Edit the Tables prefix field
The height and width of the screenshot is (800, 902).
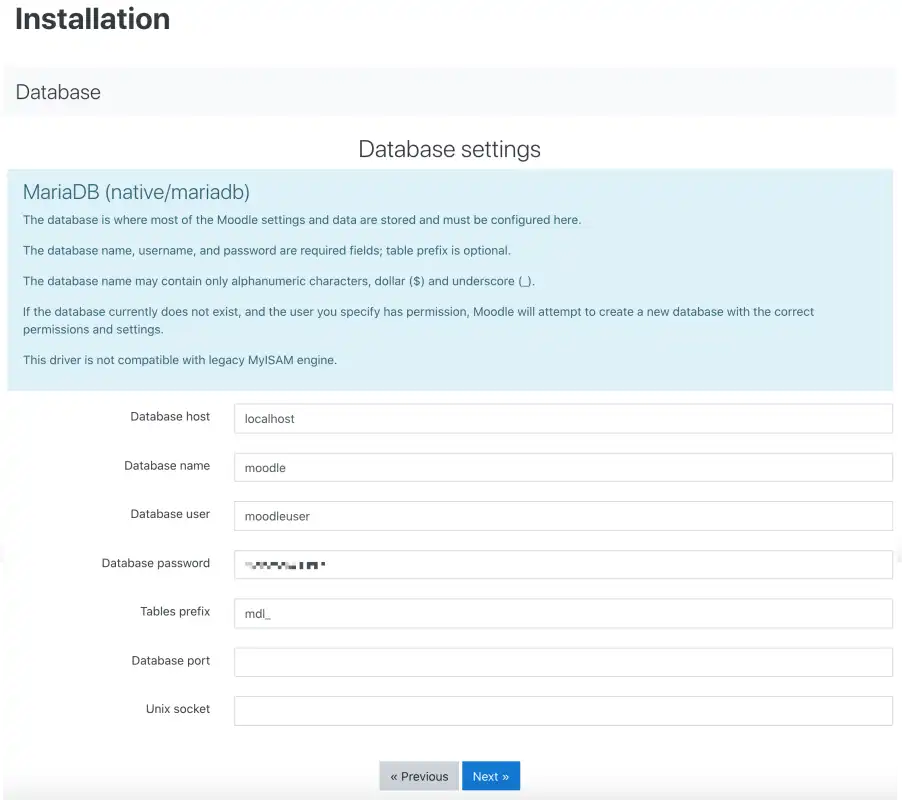tap(563, 613)
